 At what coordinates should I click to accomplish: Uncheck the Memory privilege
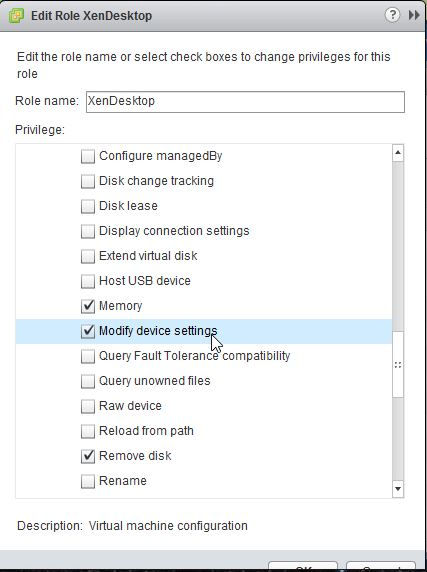click(88, 306)
